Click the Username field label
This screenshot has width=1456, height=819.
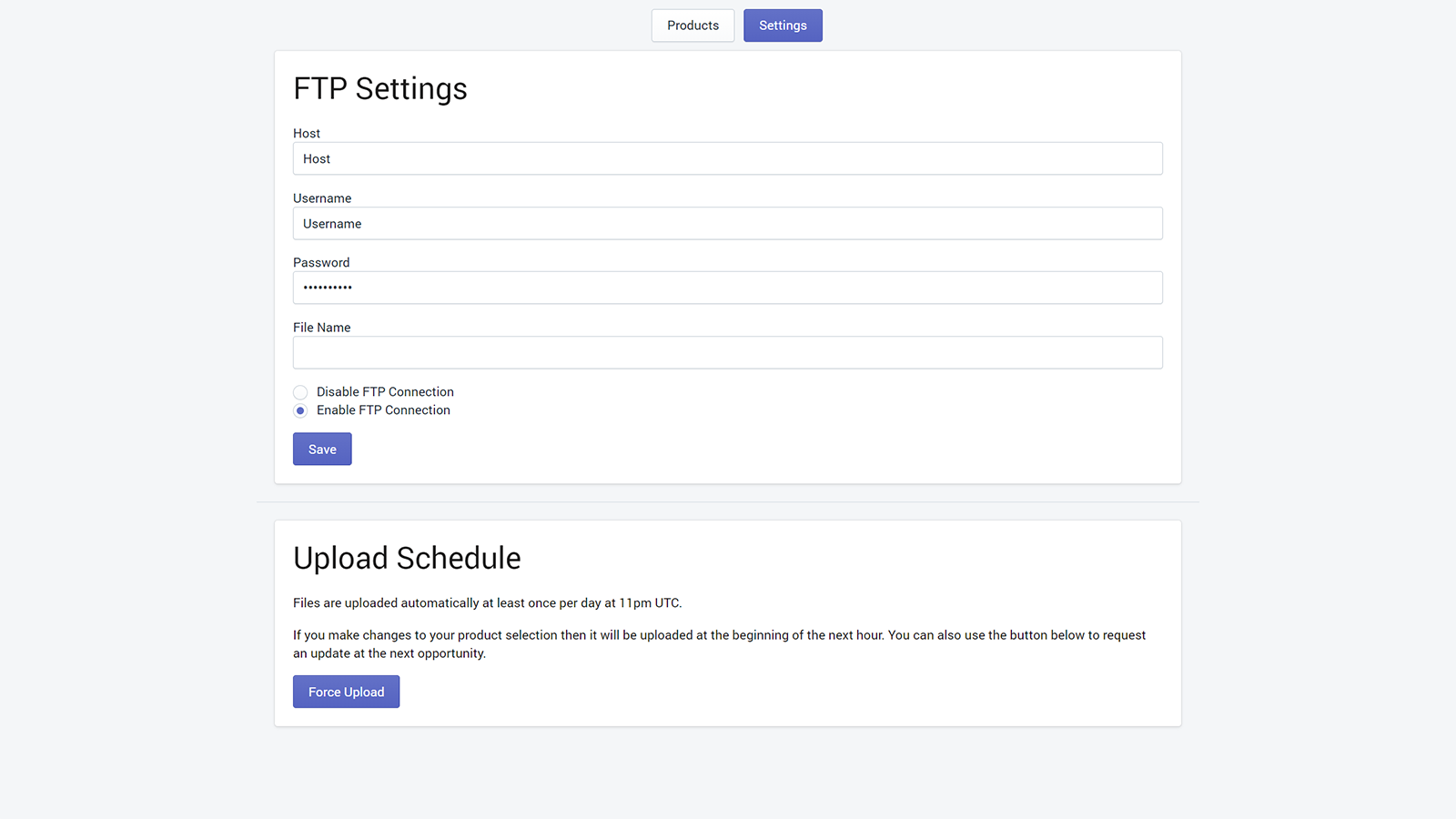(322, 198)
